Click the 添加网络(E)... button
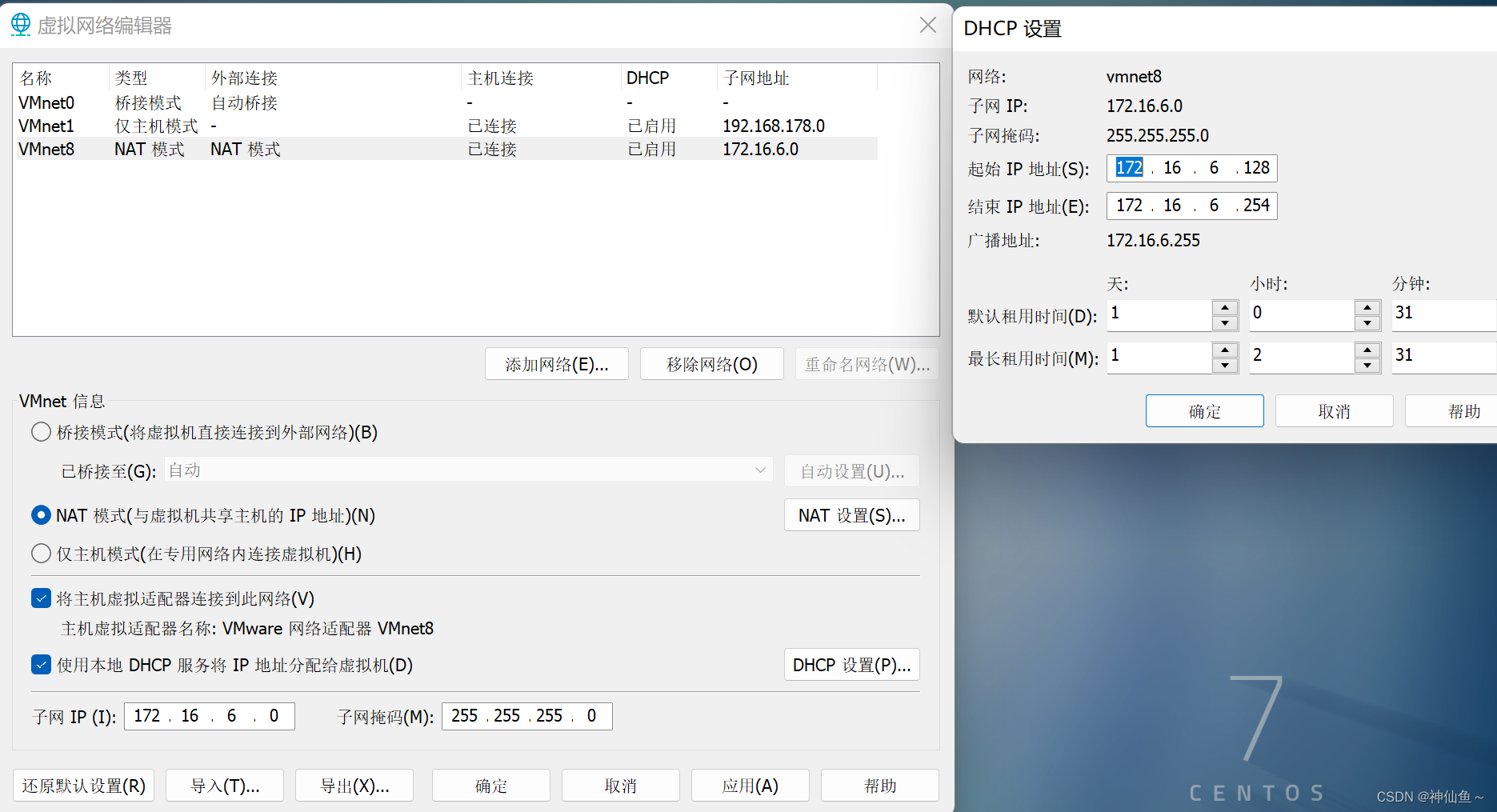This screenshot has width=1497, height=812. (x=557, y=364)
